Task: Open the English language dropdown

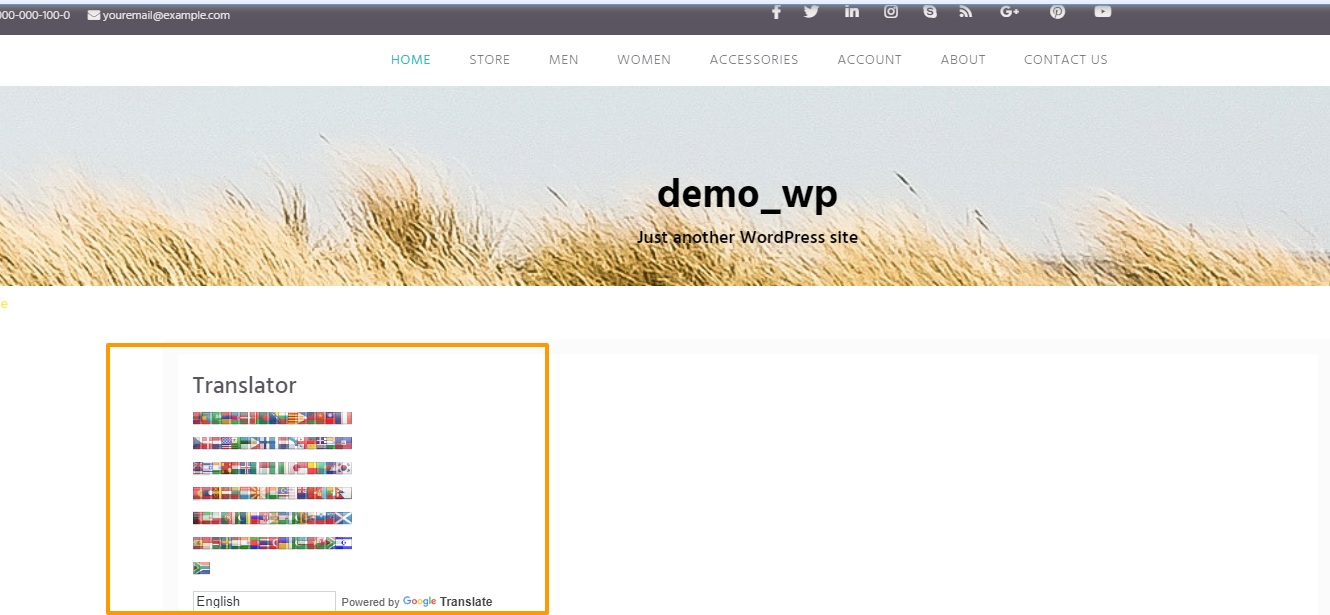Action: 264,601
